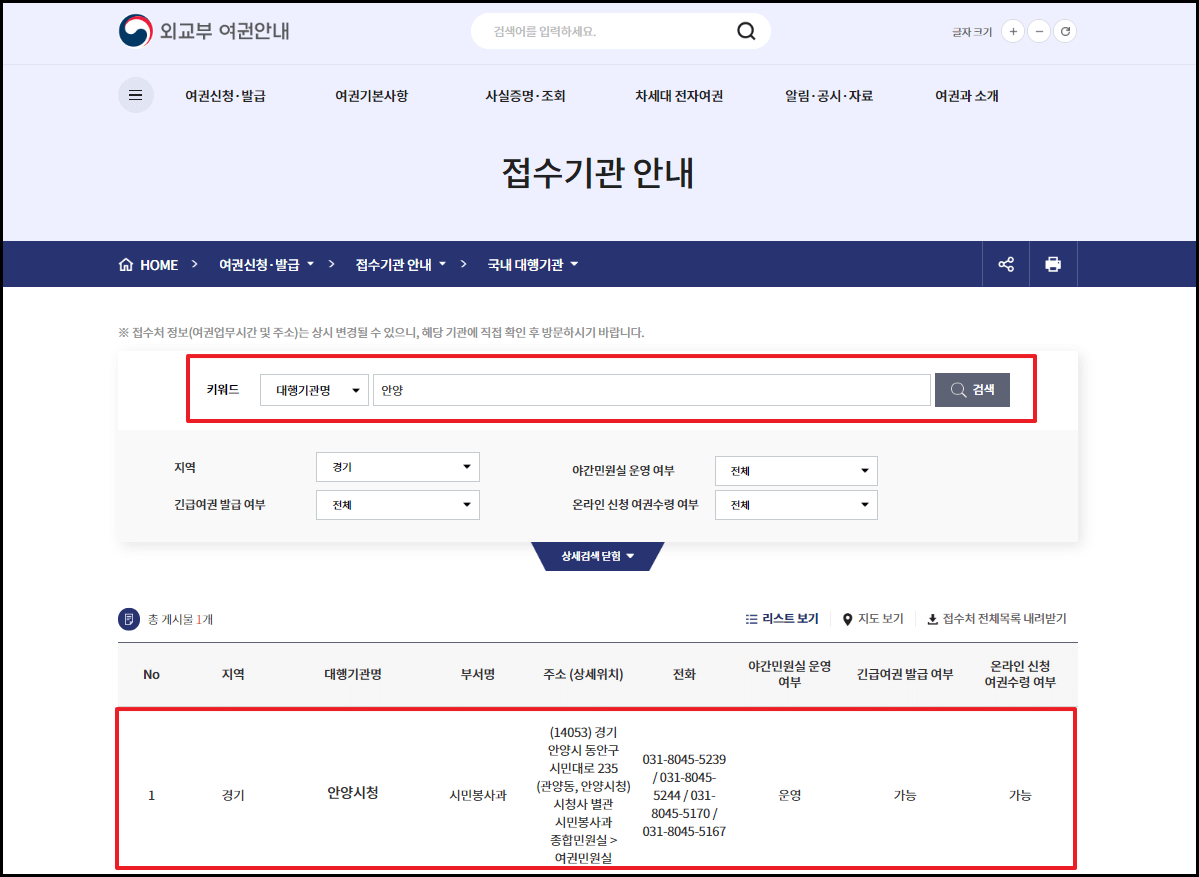This screenshot has height=877, width=1199.
Task: Decrease font size with the minus icon
Action: click(x=1039, y=31)
